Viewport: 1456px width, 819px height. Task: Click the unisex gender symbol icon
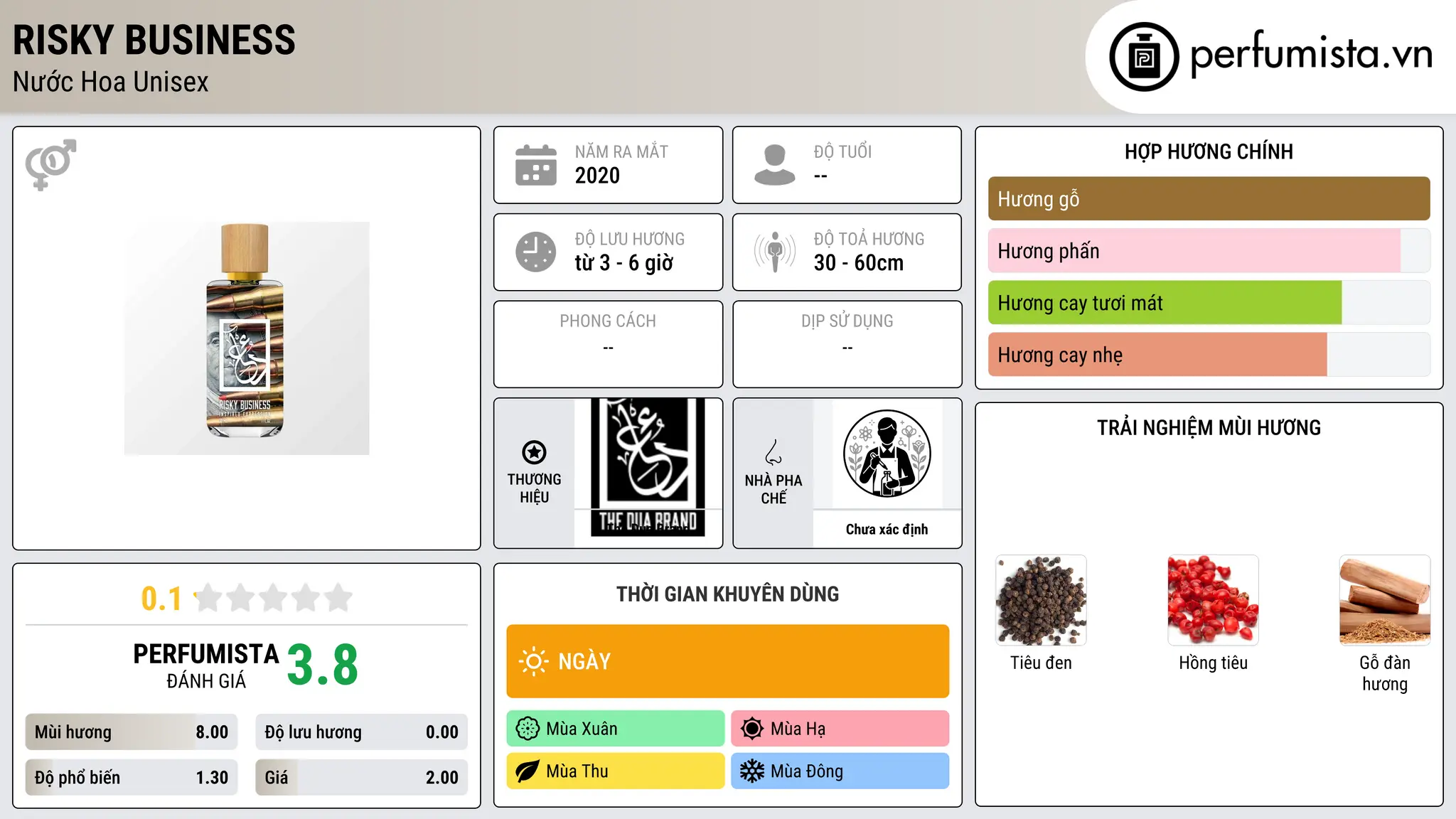coord(50,164)
